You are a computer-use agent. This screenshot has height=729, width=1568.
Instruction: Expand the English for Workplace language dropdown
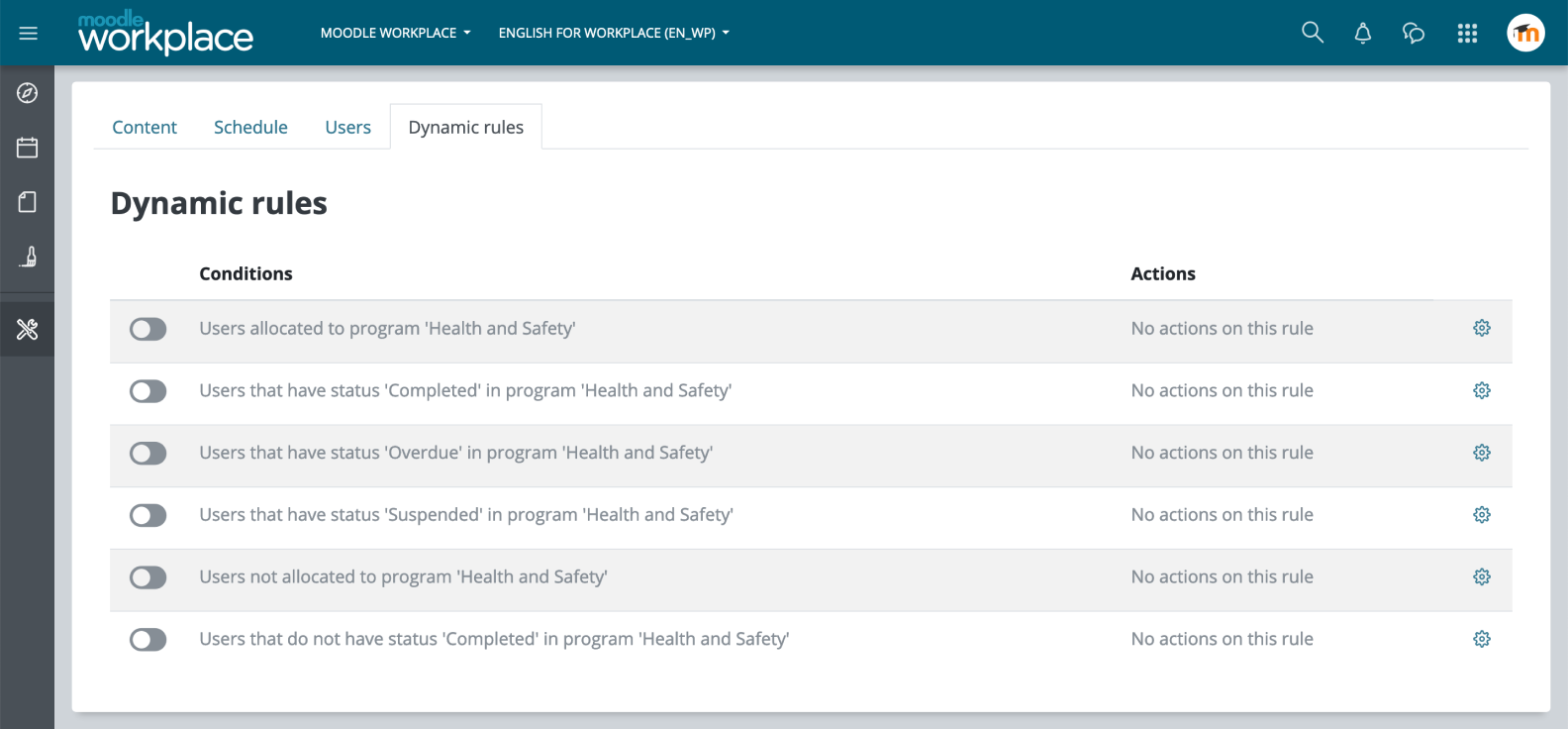pyautogui.click(x=614, y=33)
